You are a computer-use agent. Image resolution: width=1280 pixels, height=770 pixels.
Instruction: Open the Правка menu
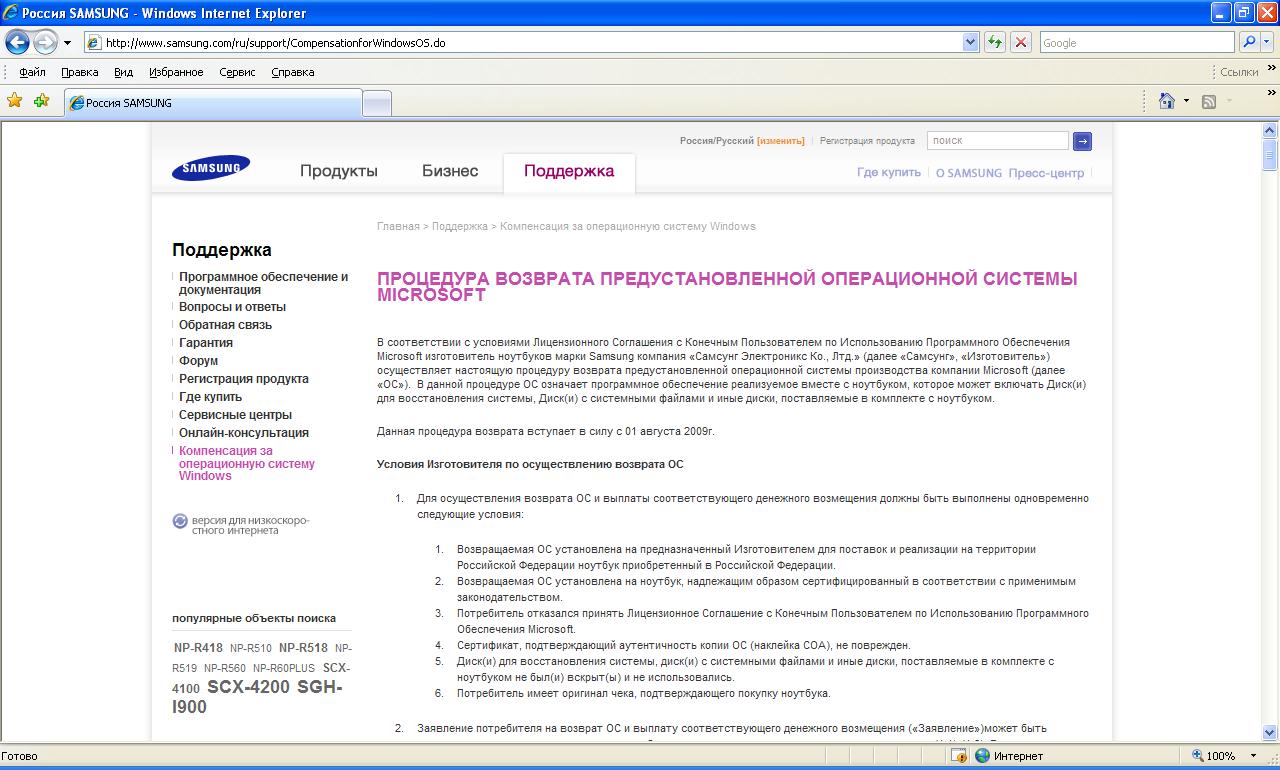click(x=80, y=72)
